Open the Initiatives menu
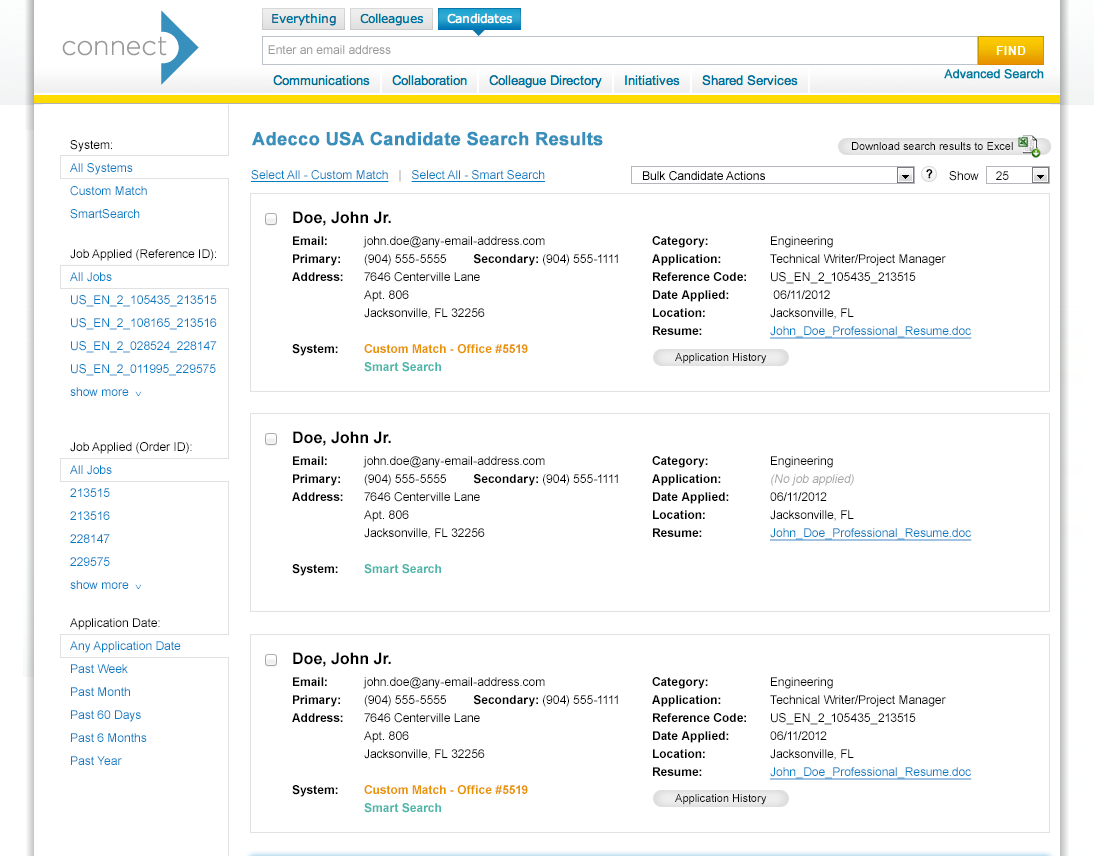Viewport: 1094px width, 856px height. [652, 81]
